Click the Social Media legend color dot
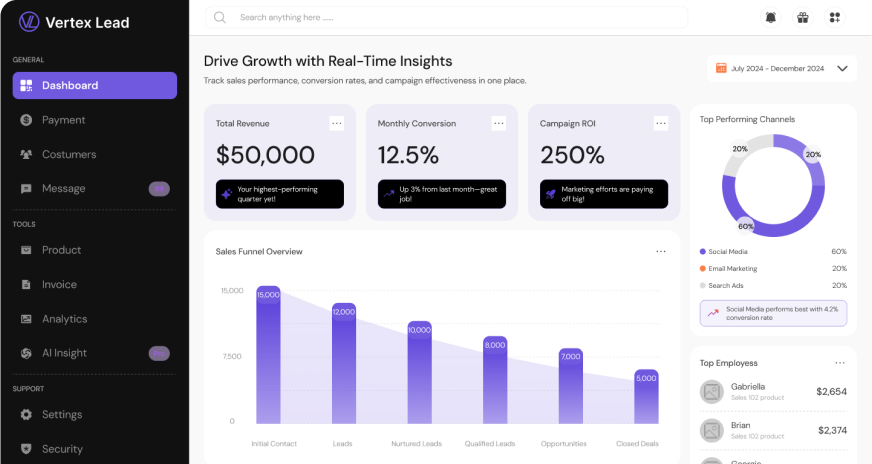The width and height of the screenshot is (872, 464). 703,252
